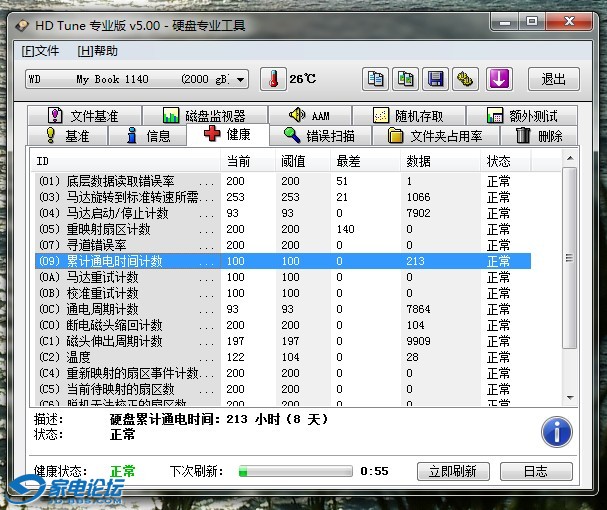
Task: Click data value 1066
Action: [418, 197]
